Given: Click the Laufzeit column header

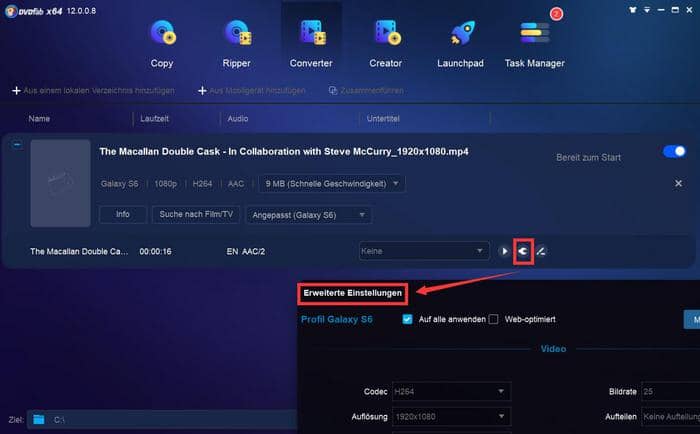Looking at the screenshot, I should coord(154,119).
